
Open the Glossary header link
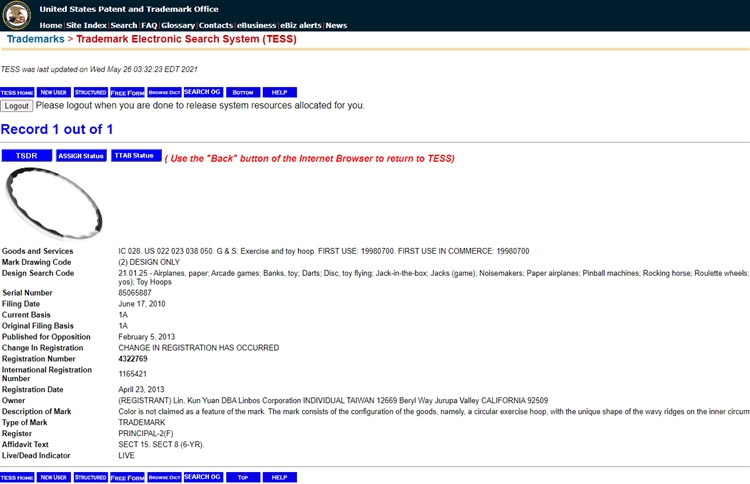point(178,25)
